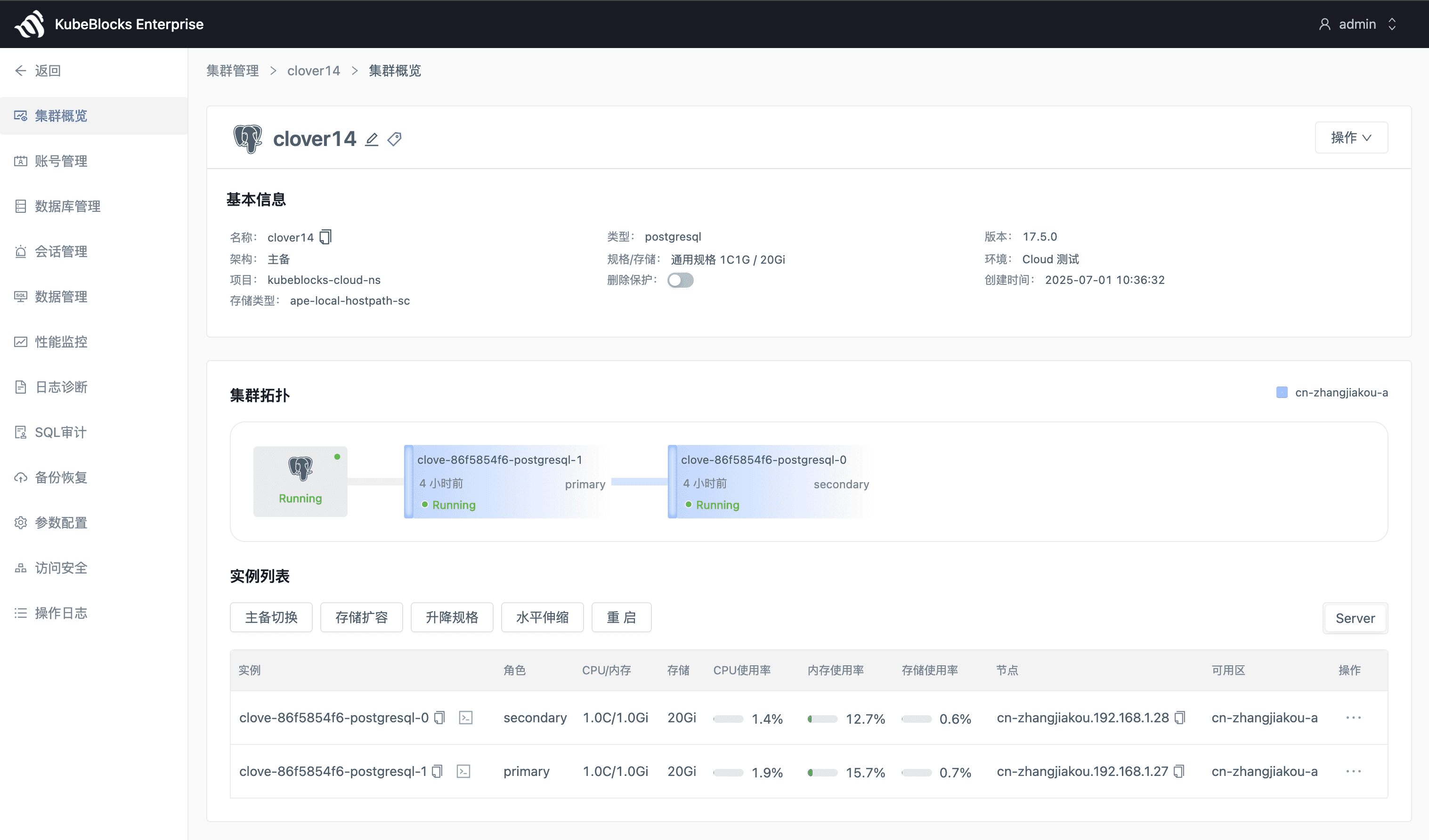This screenshot has width=1429, height=840.
Task: Copy the cluster name clover14 in basic info
Action: coord(325,237)
